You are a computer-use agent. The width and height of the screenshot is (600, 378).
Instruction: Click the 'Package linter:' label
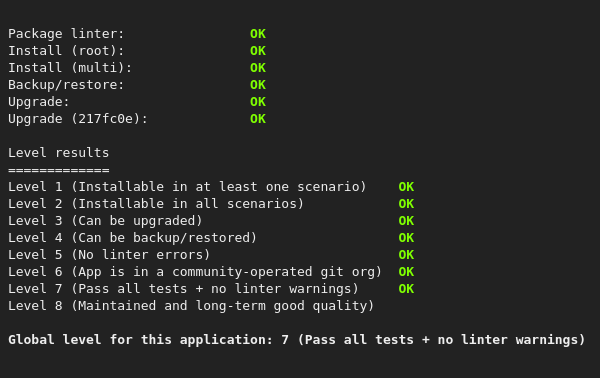tap(66, 34)
